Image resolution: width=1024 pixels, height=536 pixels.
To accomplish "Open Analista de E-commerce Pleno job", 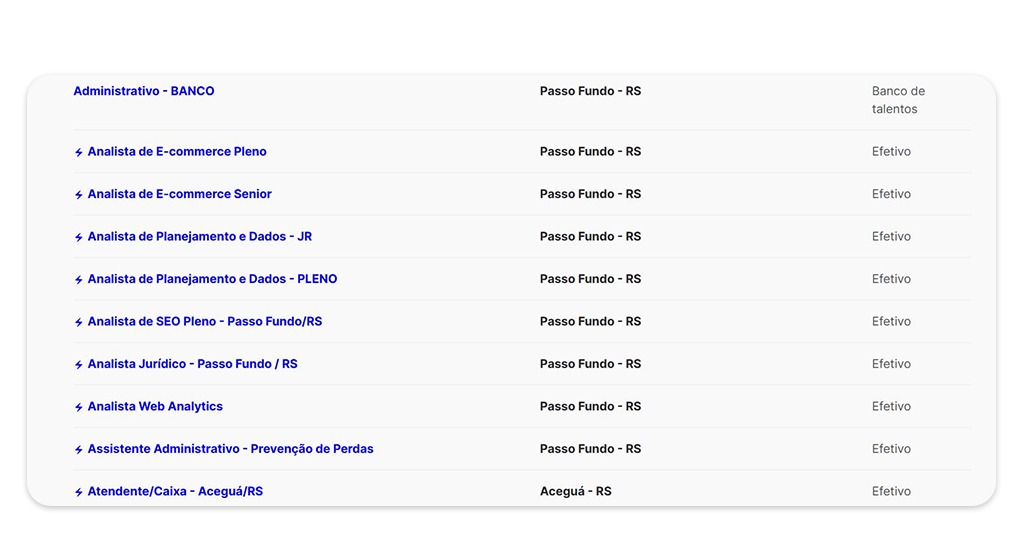I will click(177, 152).
